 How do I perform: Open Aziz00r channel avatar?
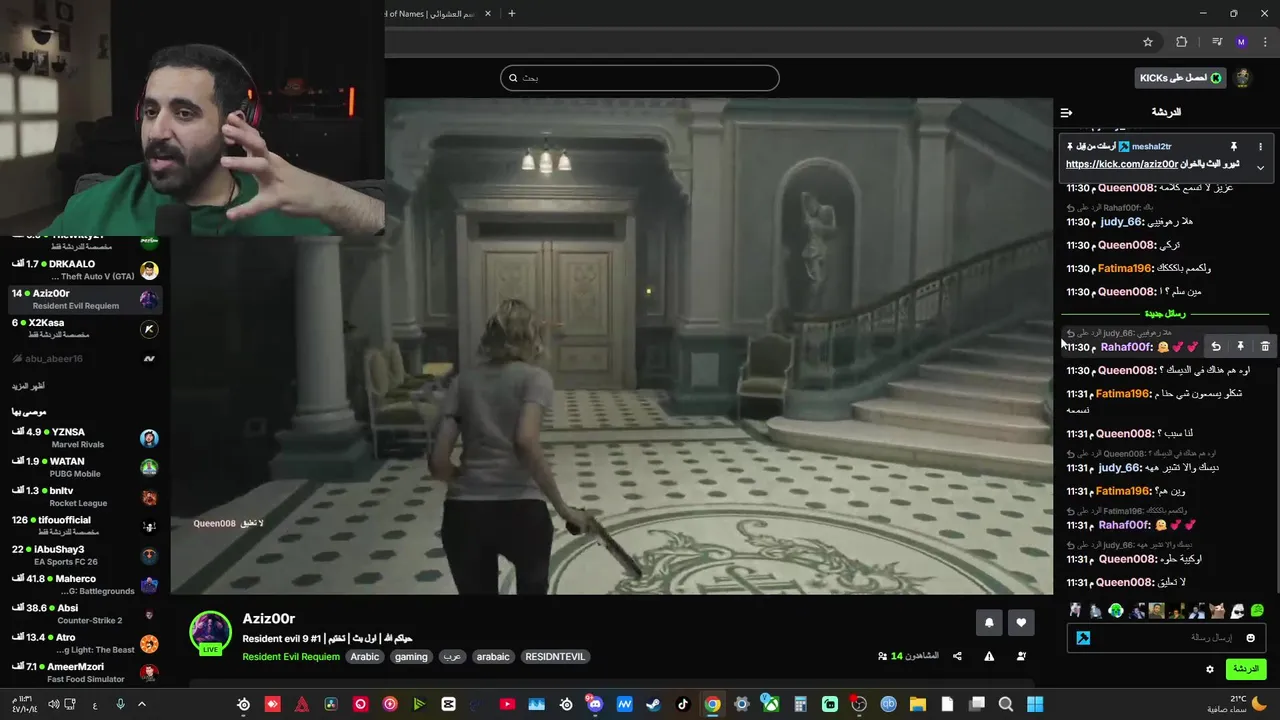210,632
